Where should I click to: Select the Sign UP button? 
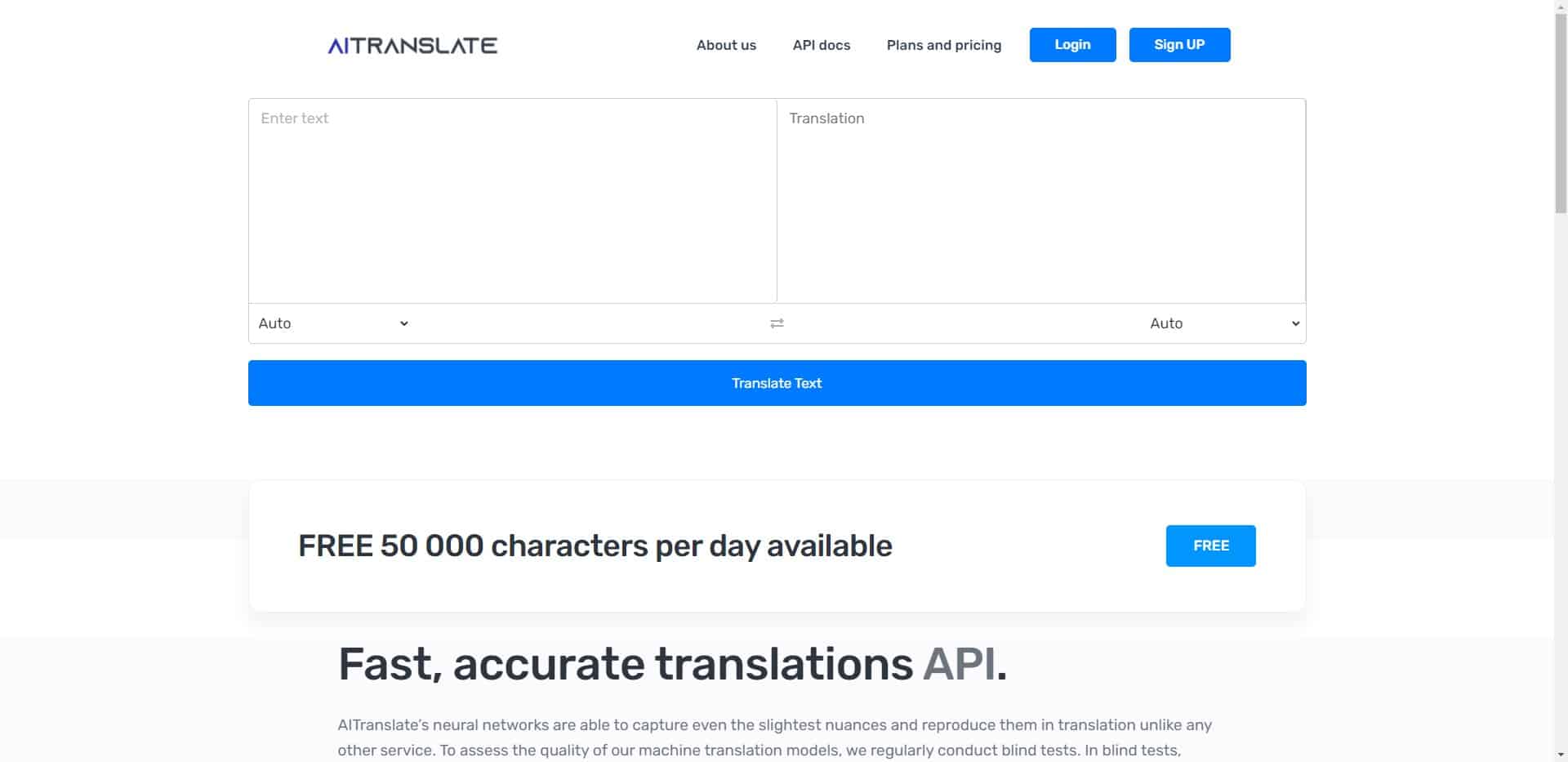(x=1179, y=45)
